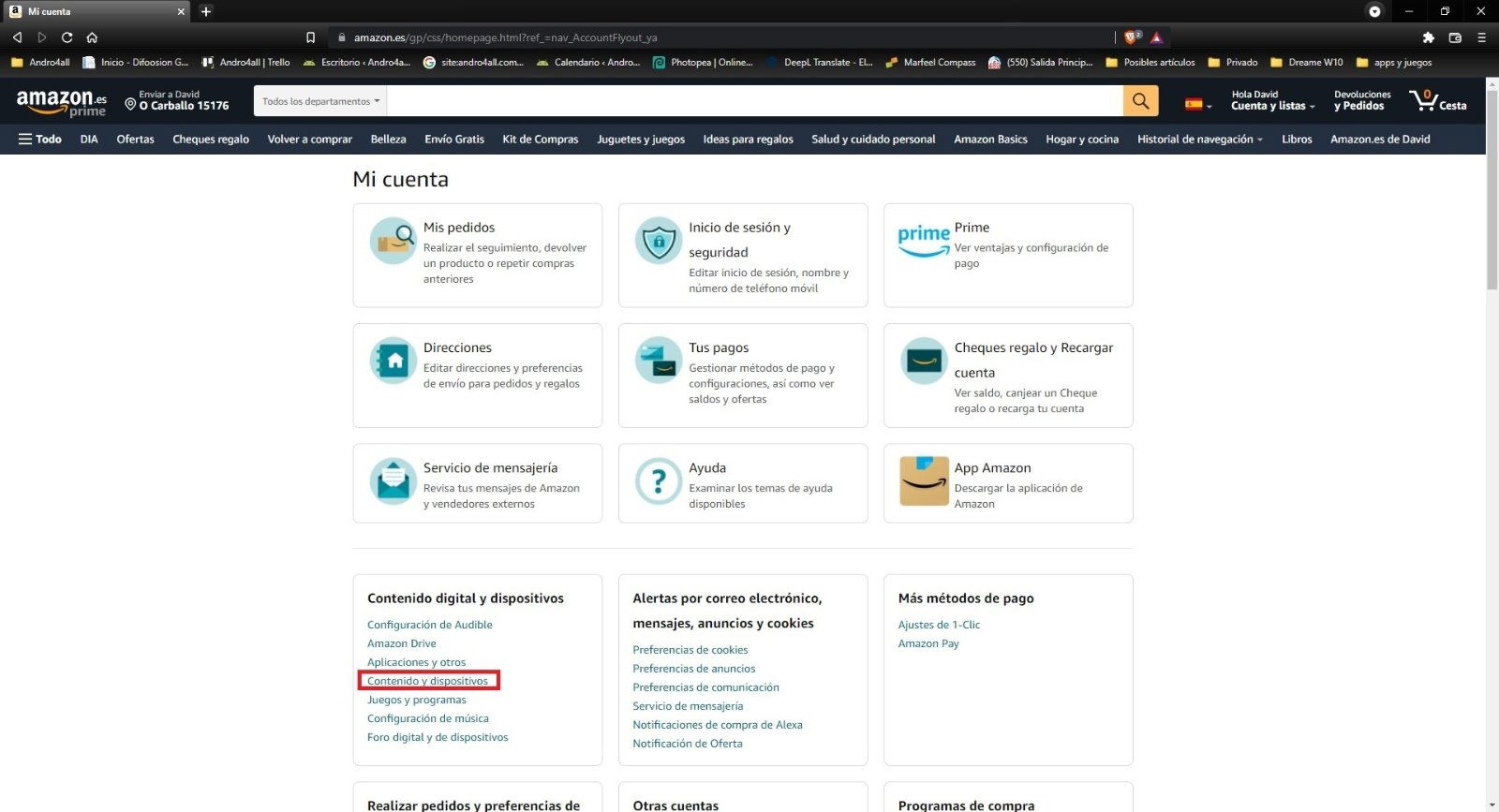This screenshot has height=812, width=1499.
Task: Close the Mi cuenta browser tab
Action: click(x=181, y=11)
